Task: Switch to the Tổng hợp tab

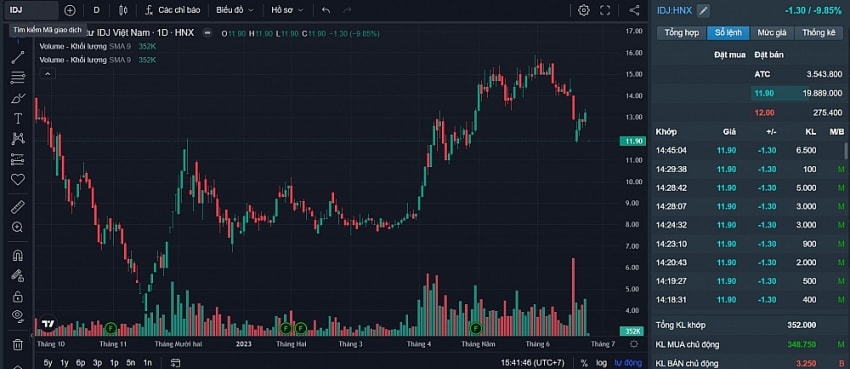Action: click(x=681, y=33)
